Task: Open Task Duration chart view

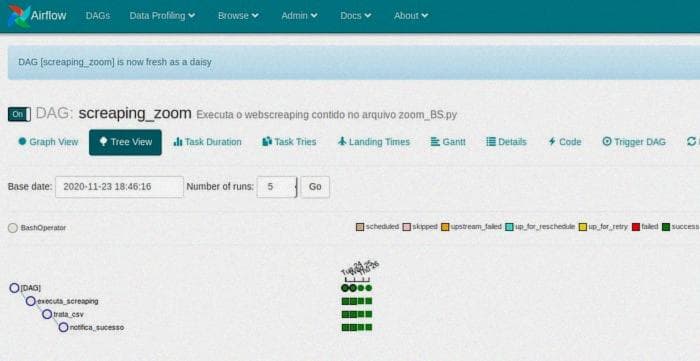Action: point(208,142)
